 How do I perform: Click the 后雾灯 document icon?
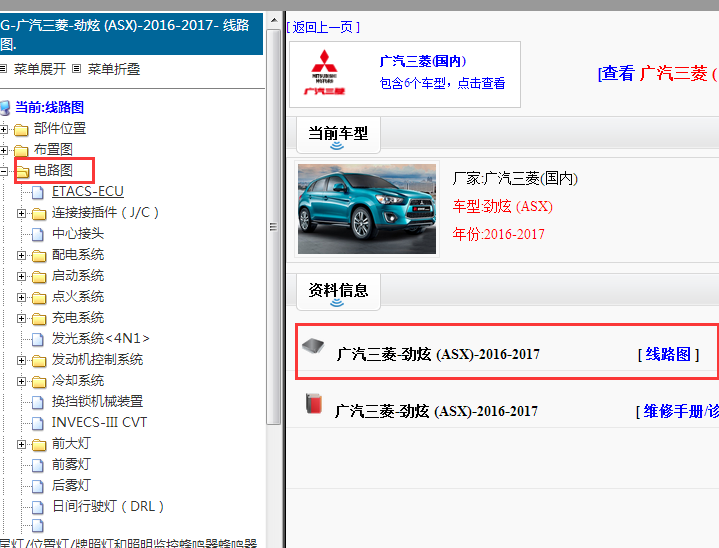(38, 487)
